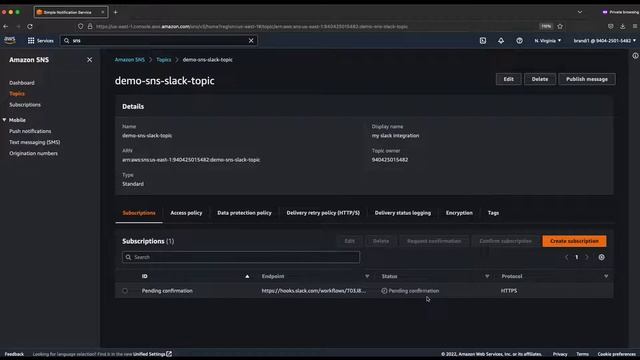Switch to the Subscriptions tab

[139, 213]
